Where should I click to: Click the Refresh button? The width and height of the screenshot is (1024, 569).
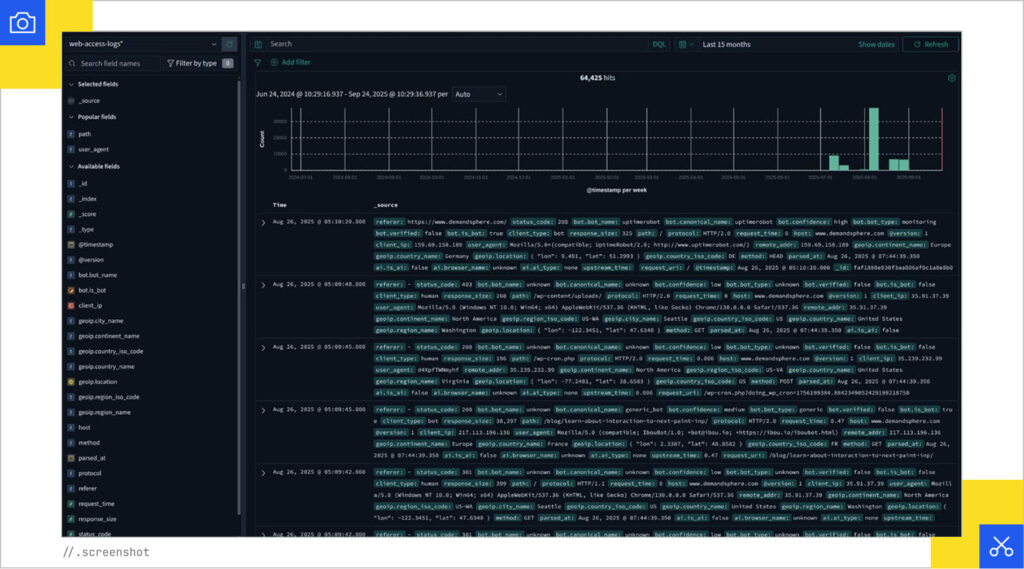click(x=931, y=44)
